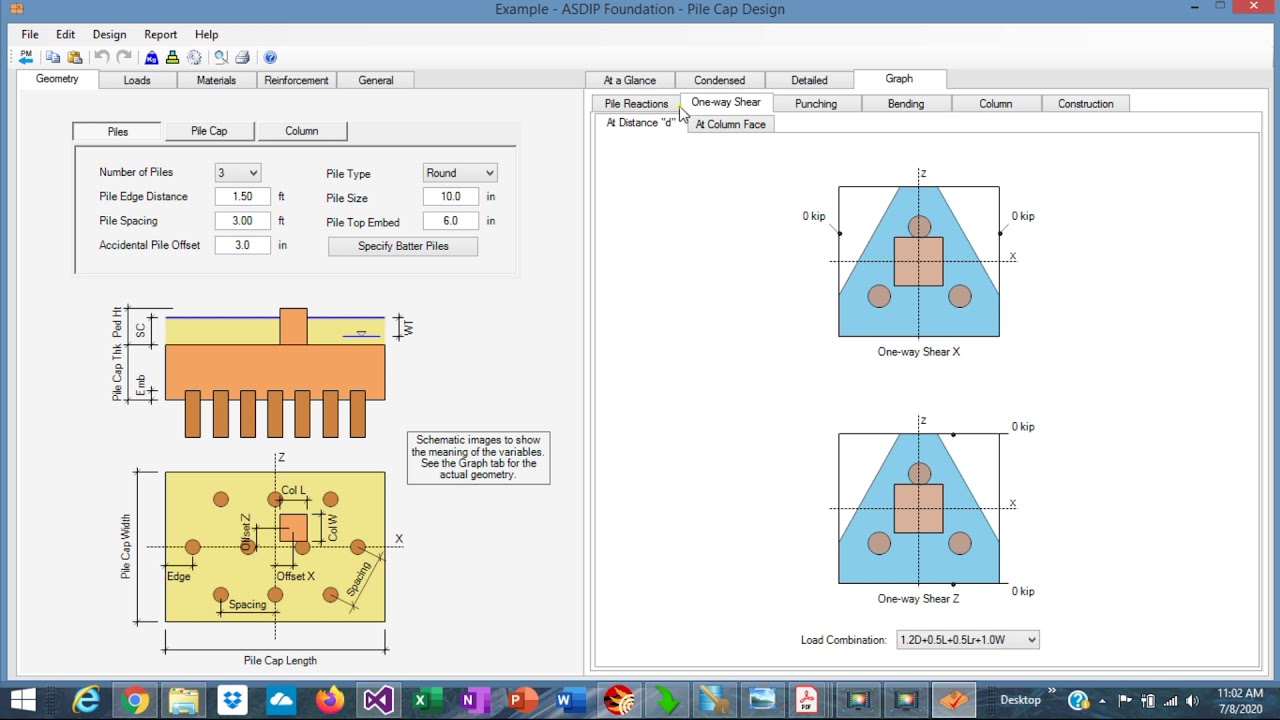Image resolution: width=1280 pixels, height=720 pixels.
Task: Switch to the Materials tab
Action: point(216,80)
